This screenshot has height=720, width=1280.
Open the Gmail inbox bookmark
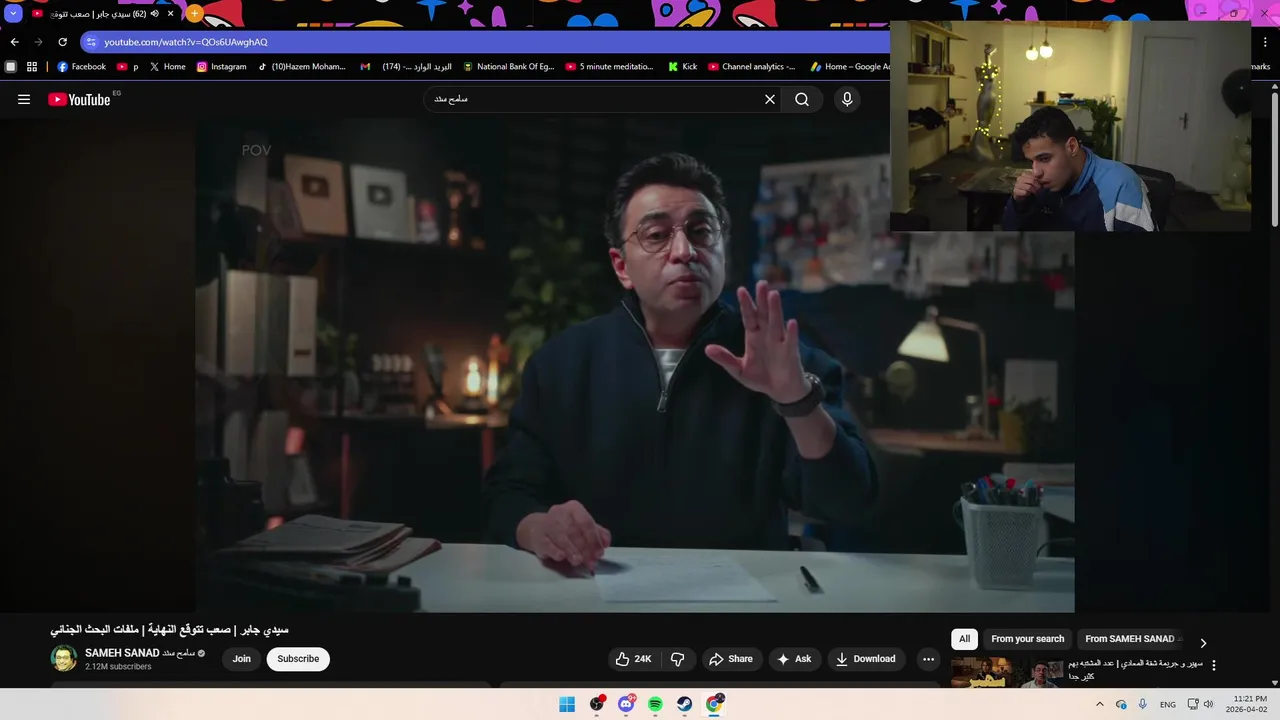405,67
